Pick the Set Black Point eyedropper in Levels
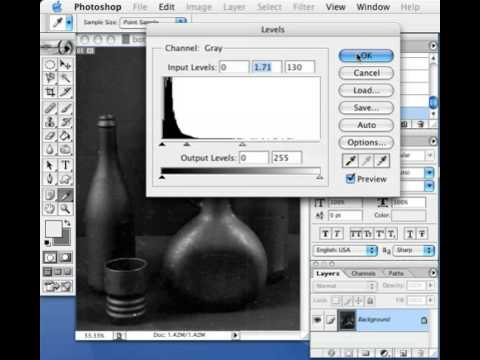480x360 pixels. pos(350,161)
